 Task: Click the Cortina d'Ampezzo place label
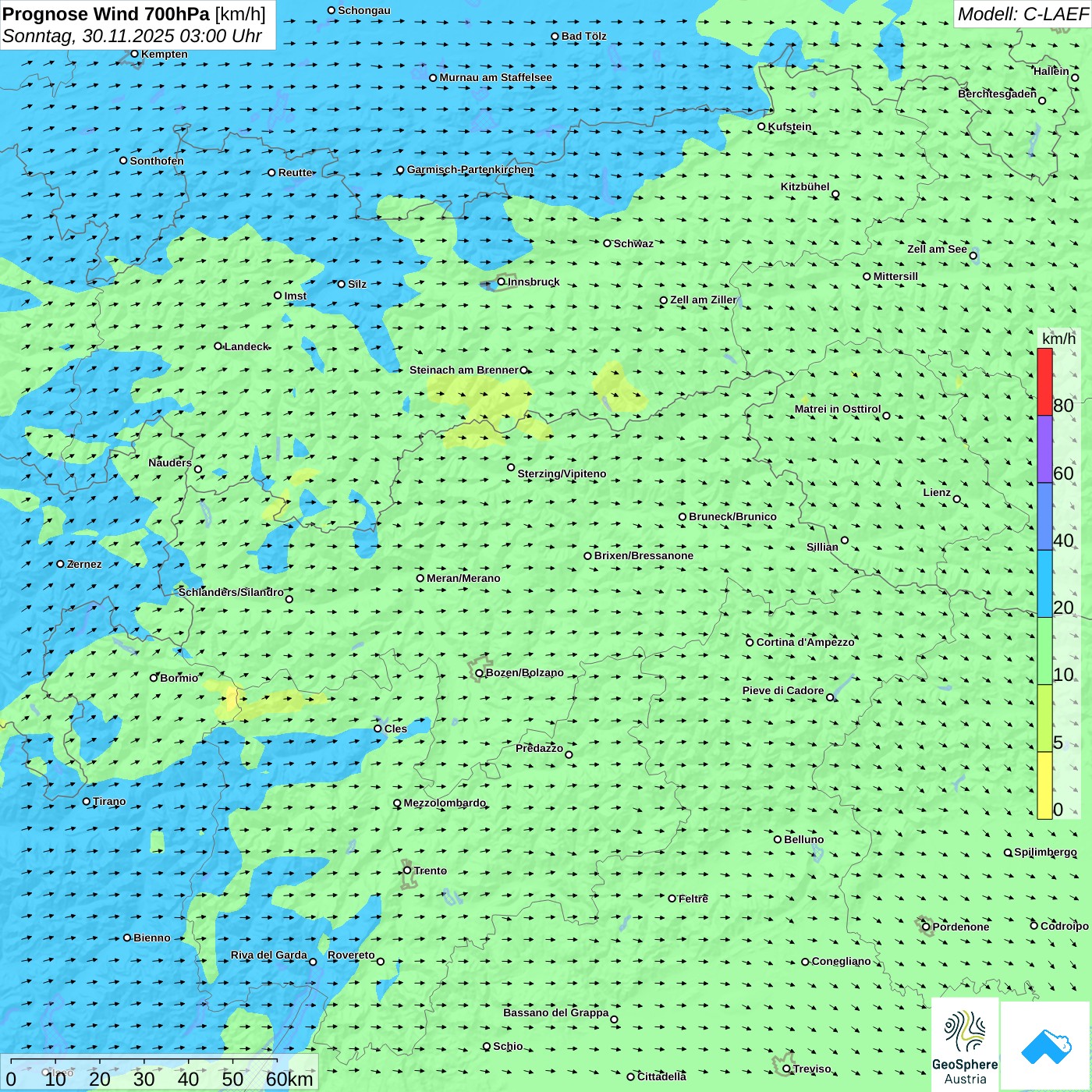tap(805, 642)
